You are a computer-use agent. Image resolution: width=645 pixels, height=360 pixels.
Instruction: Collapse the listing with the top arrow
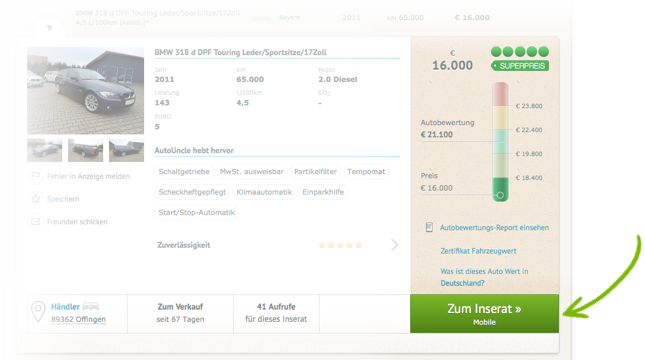pos(50,28)
